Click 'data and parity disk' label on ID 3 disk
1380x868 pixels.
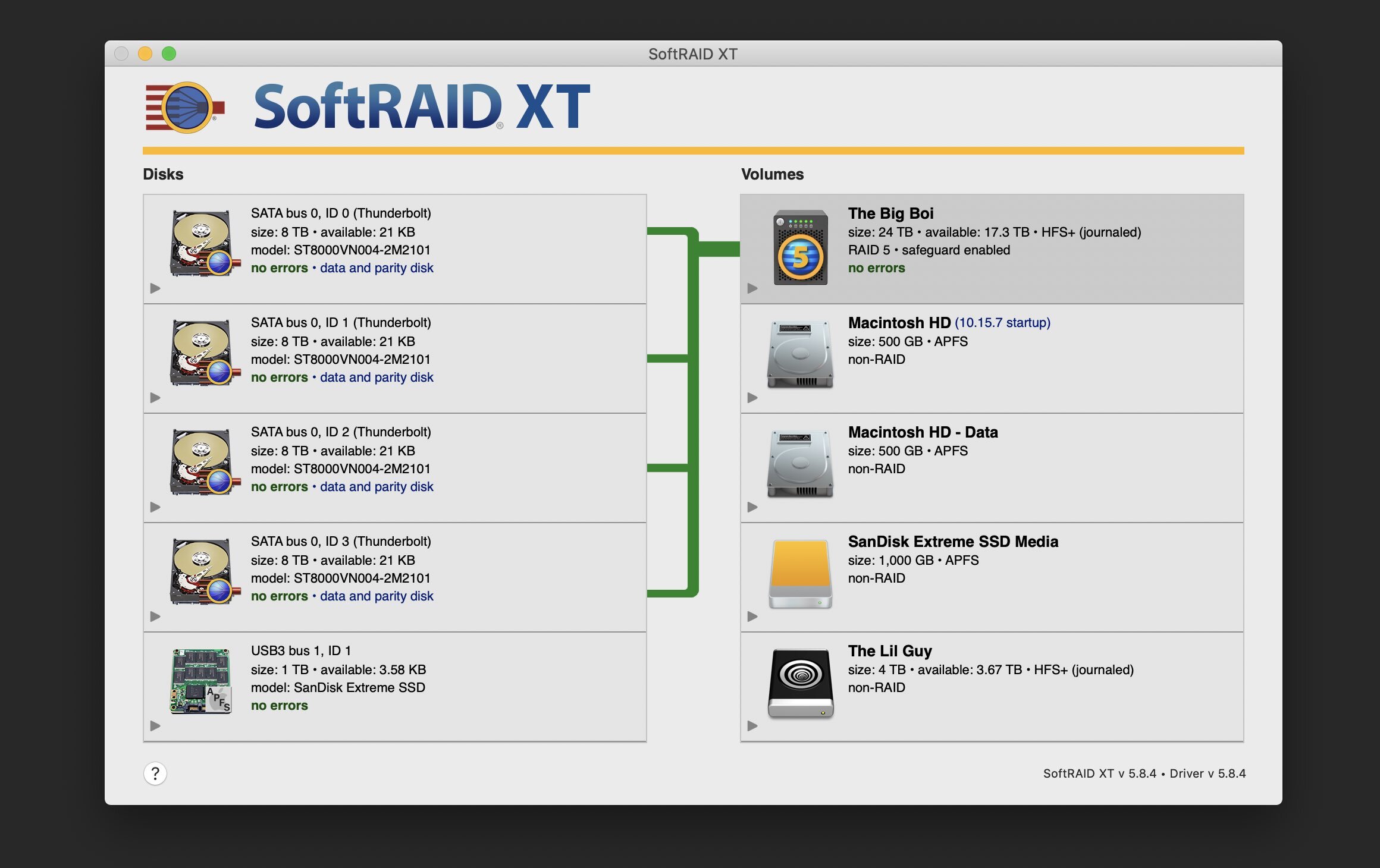[x=377, y=596]
